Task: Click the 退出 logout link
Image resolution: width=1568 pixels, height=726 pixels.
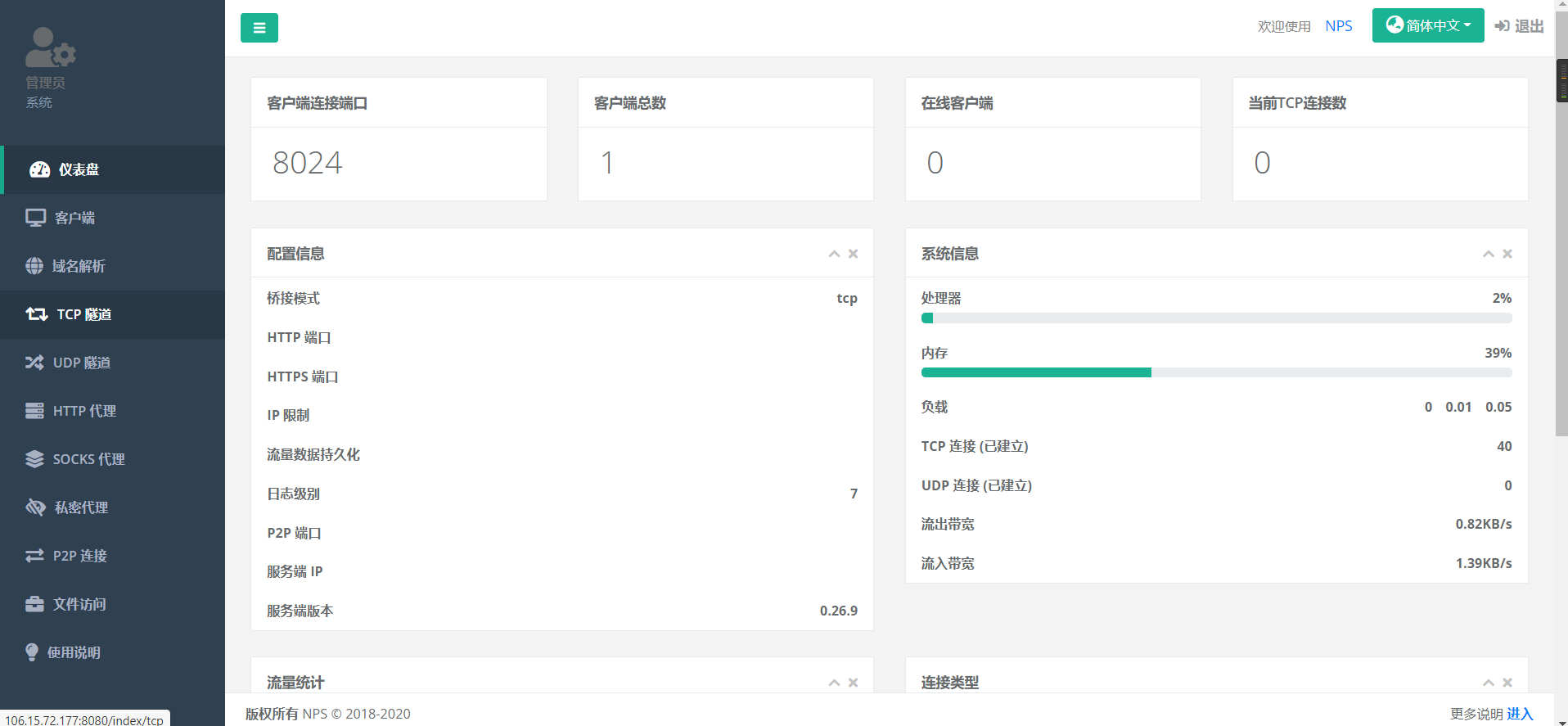Action: click(1519, 26)
